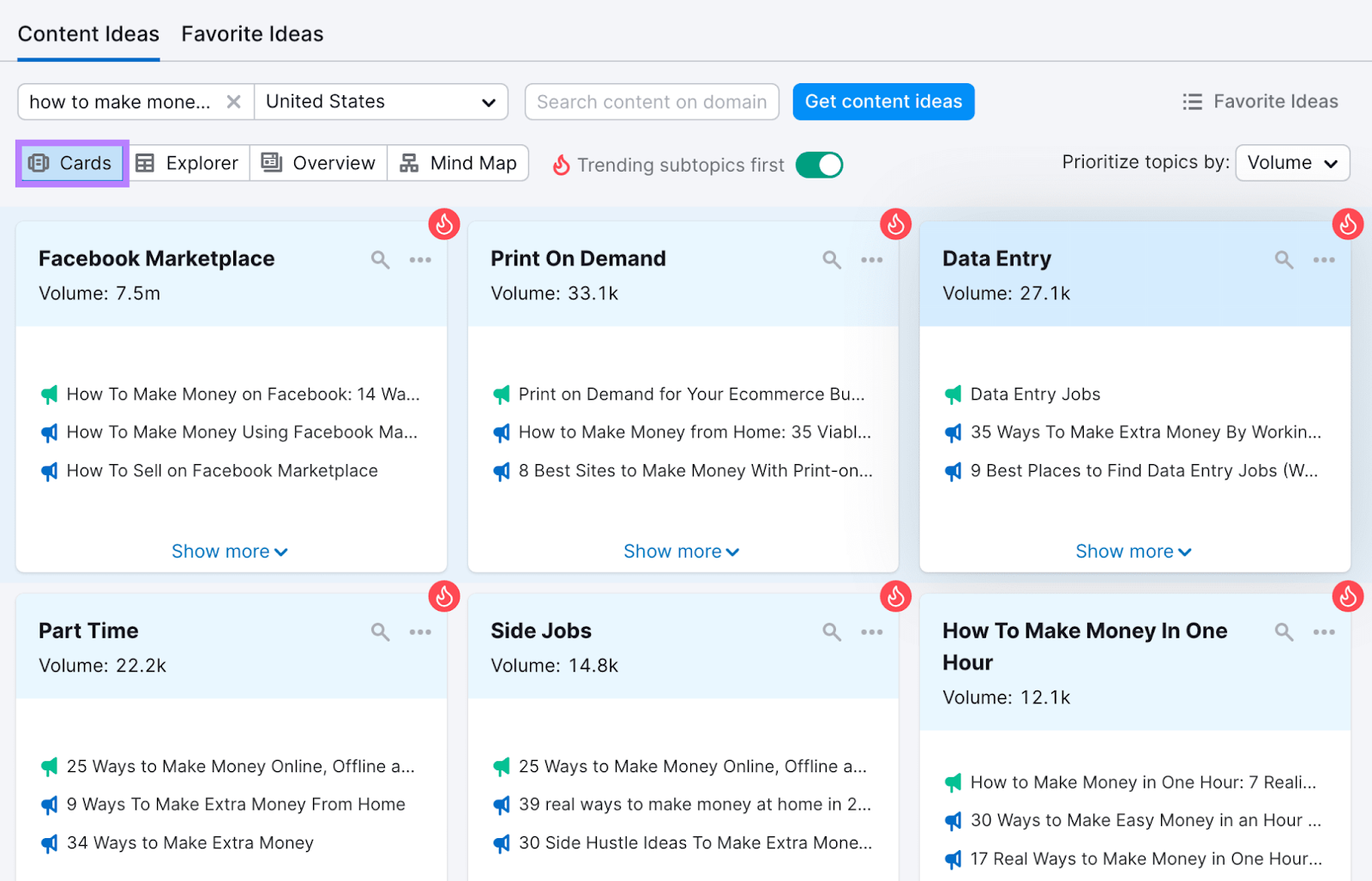The width and height of the screenshot is (1372, 881).
Task: Click the magnifier icon on Part Time card
Action: pos(380,631)
